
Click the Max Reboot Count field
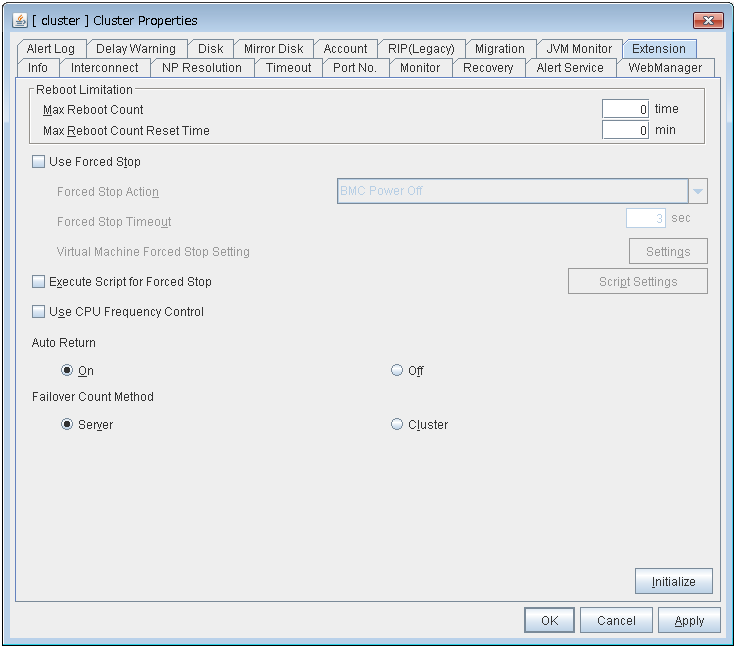point(625,109)
